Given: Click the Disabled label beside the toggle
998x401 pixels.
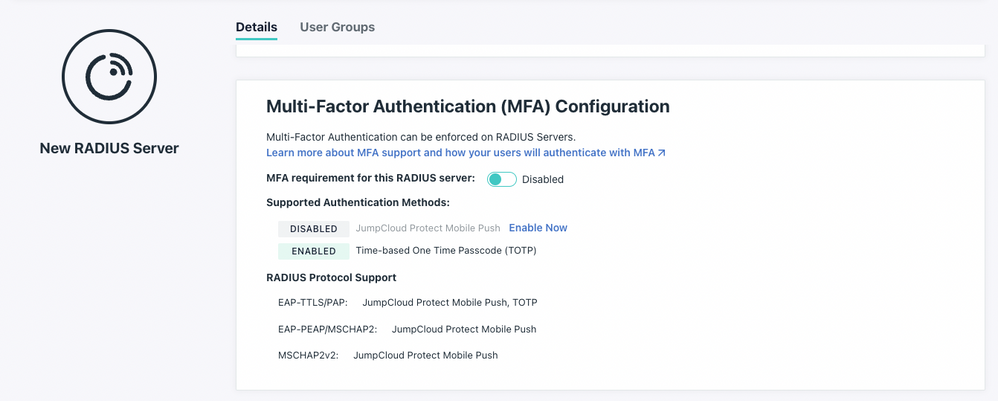Looking at the screenshot, I should 543,179.
